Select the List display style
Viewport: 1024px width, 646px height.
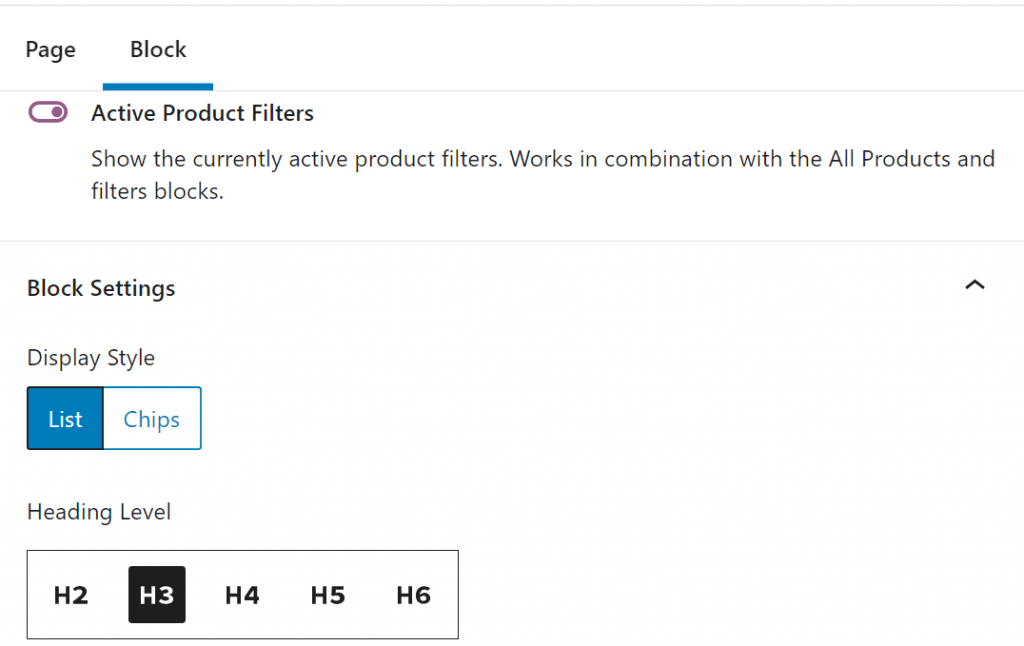coord(64,418)
